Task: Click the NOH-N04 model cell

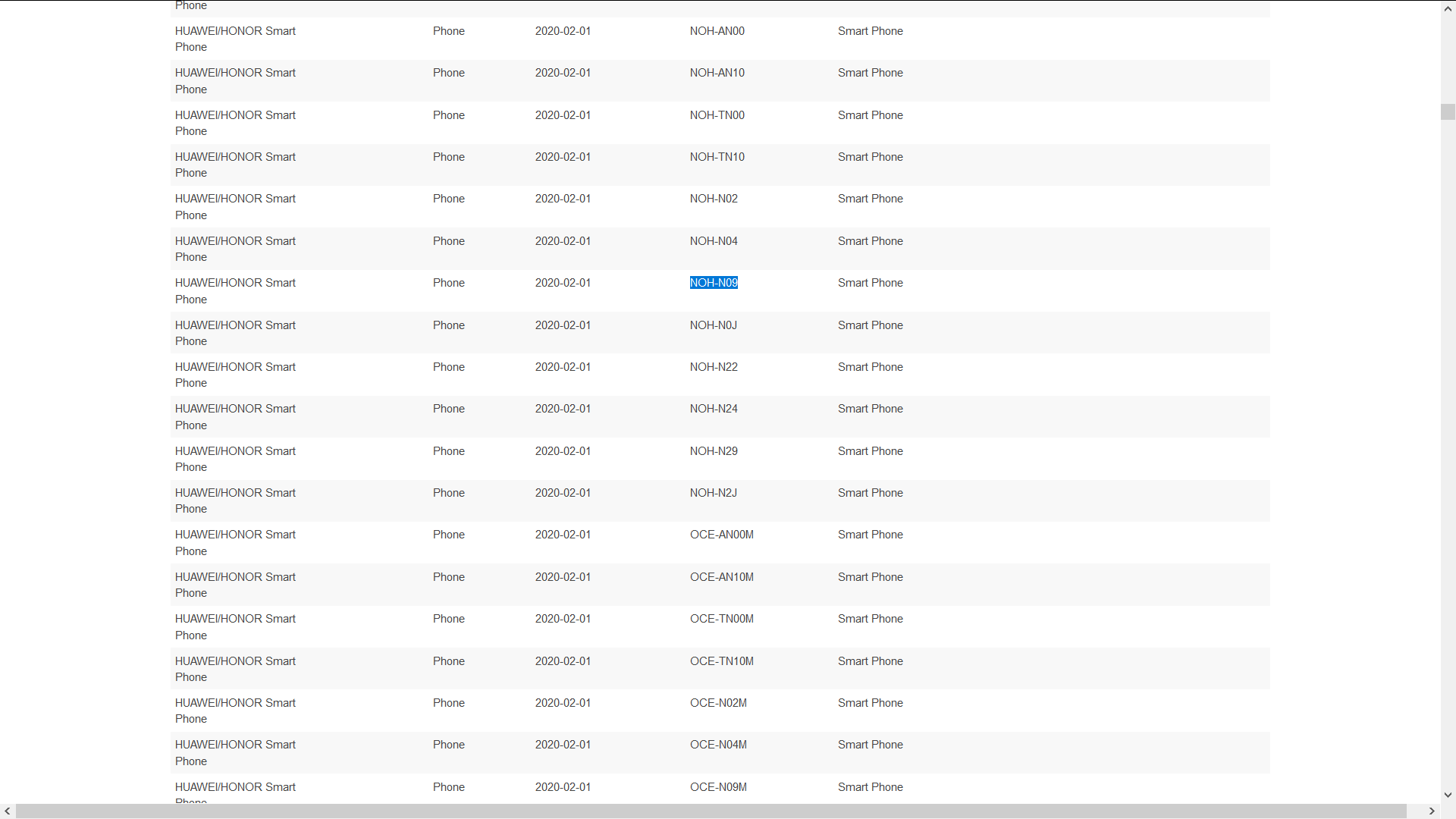Action: point(714,241)
